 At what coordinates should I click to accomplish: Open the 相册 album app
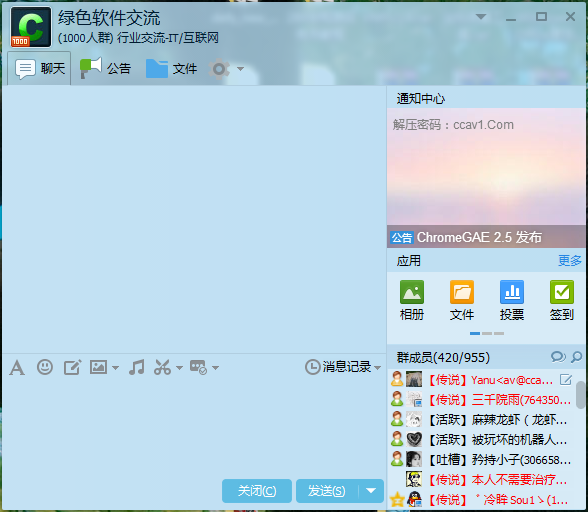pyautogui.click(x=412, y=300)
